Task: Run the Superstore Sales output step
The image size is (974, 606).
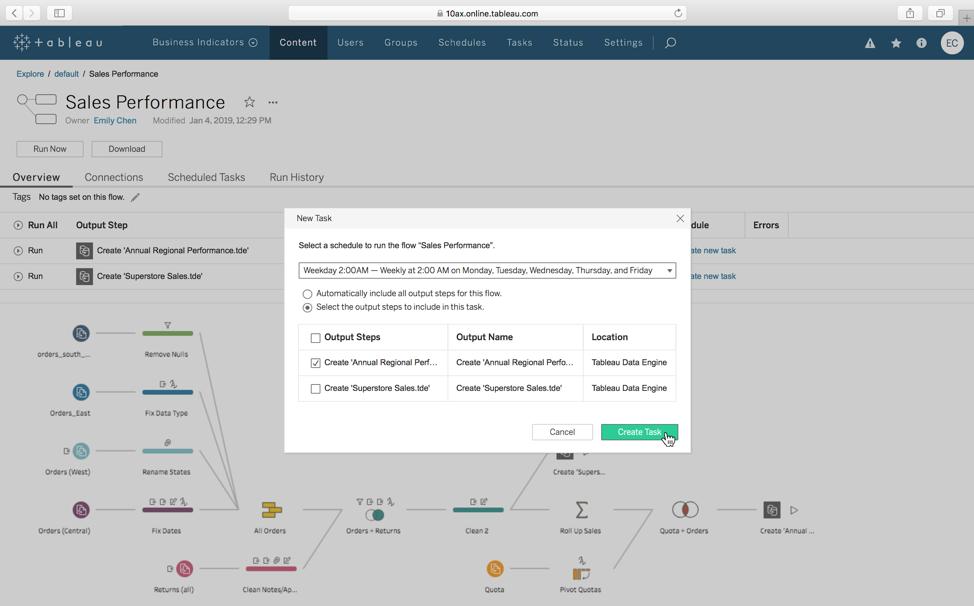Action: [18, 276]
